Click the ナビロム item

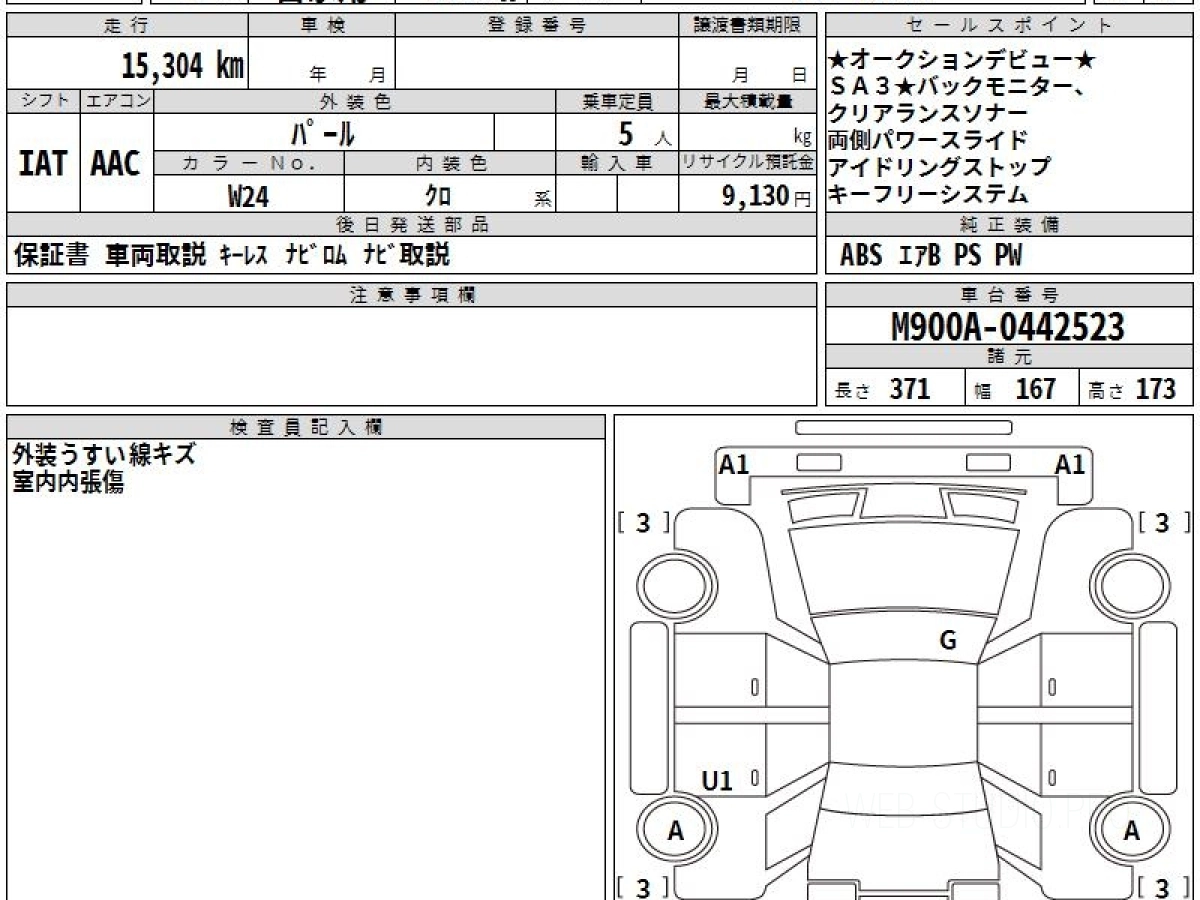316,255
